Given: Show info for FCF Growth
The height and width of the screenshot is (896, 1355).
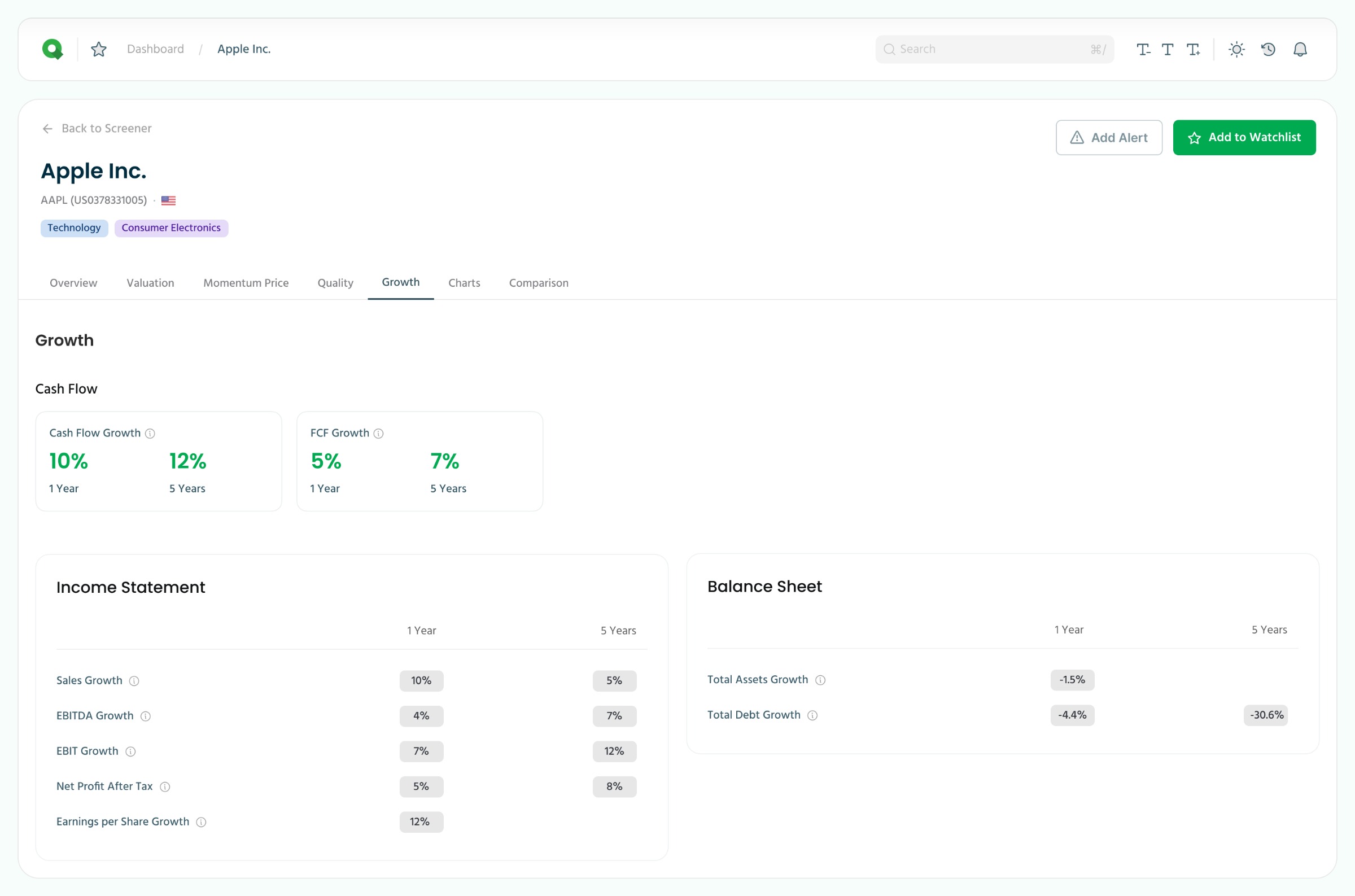Looking at the screenshot, I should 379,434.
